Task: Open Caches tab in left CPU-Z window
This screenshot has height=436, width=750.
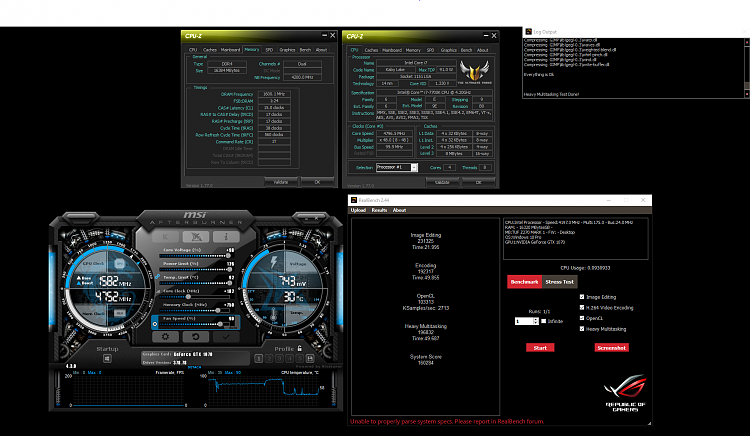Action: (x=210, y=50)
